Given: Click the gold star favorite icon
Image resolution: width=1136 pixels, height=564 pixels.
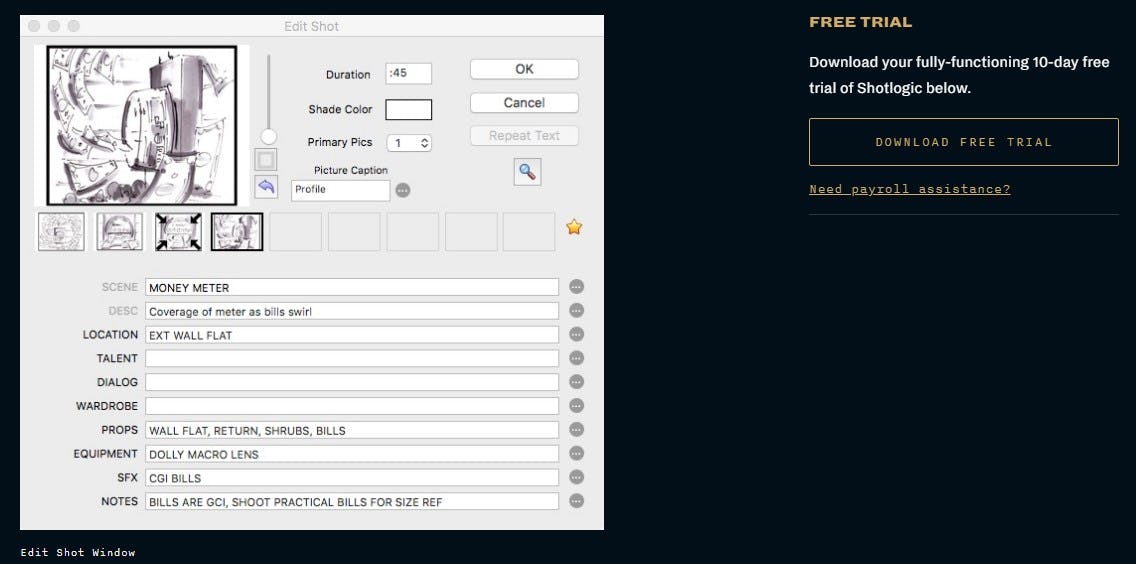Looking at the screenshot, I should (574, 228).
